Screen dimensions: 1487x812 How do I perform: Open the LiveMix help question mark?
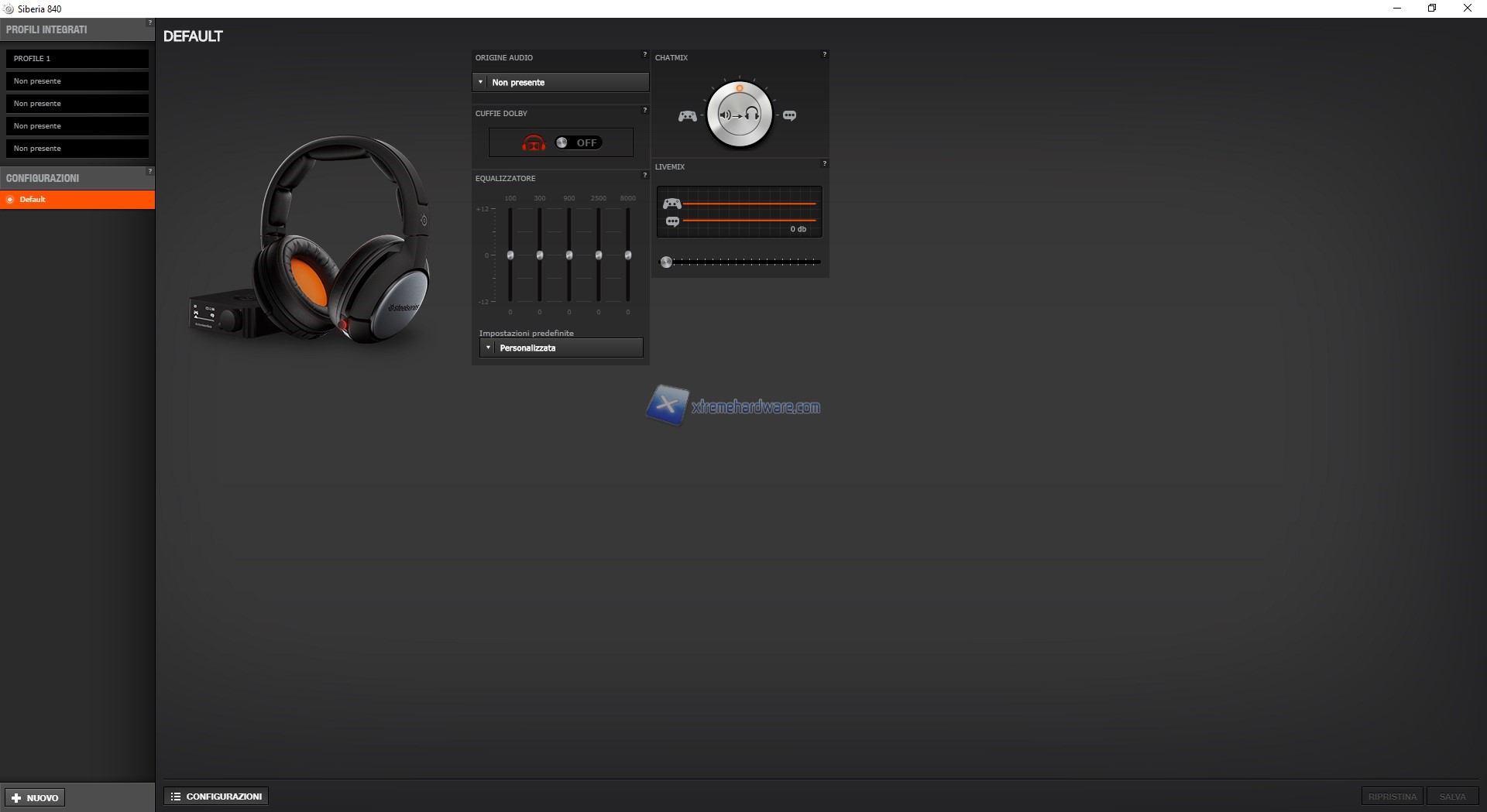(x=824, y=164)
